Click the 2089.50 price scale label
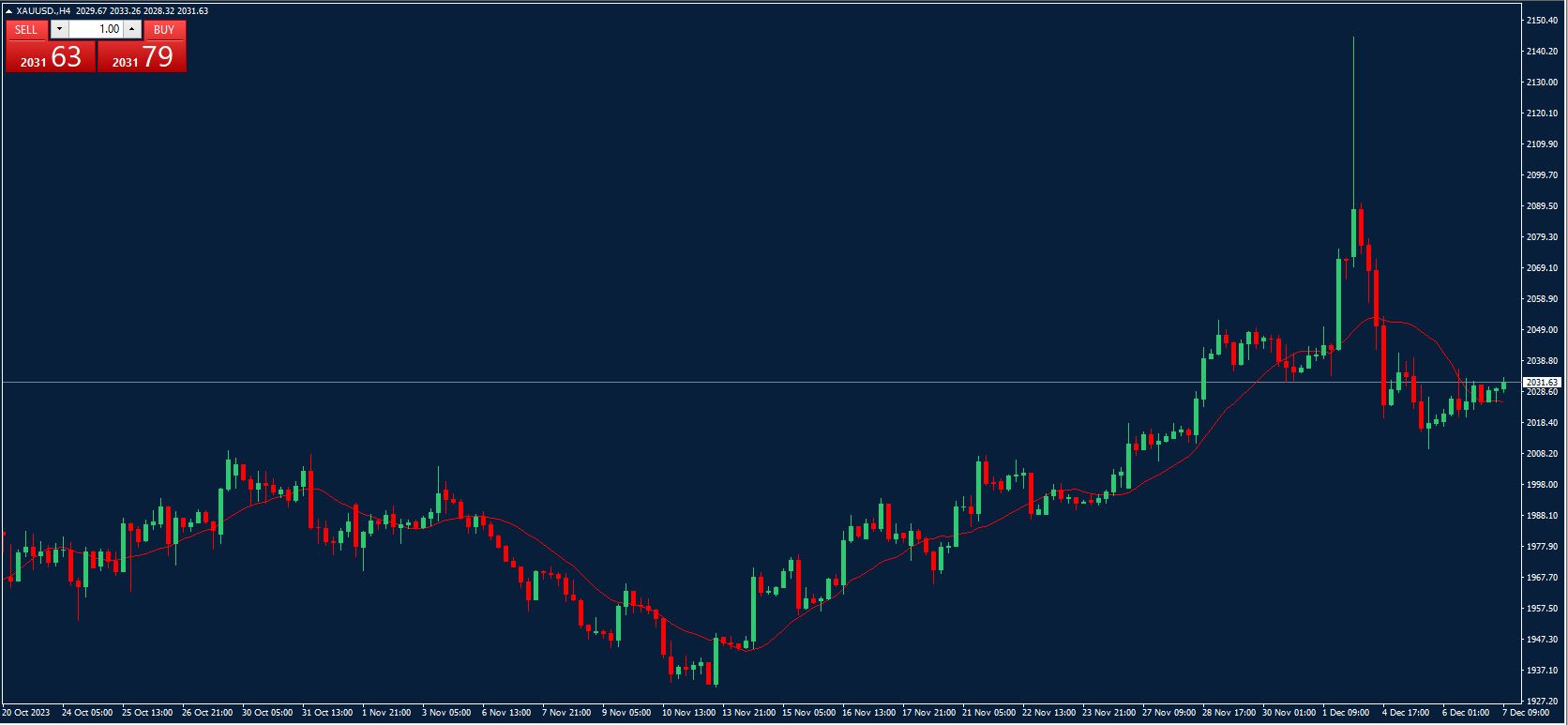 pos(1543,206)
